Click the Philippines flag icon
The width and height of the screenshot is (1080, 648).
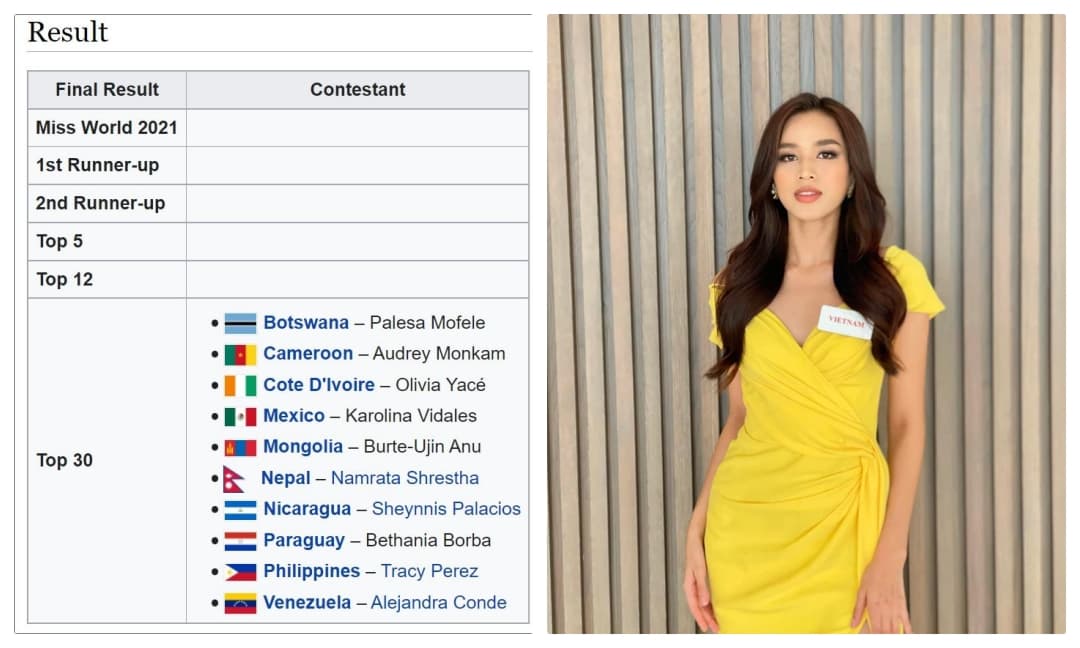pos(240,572)
